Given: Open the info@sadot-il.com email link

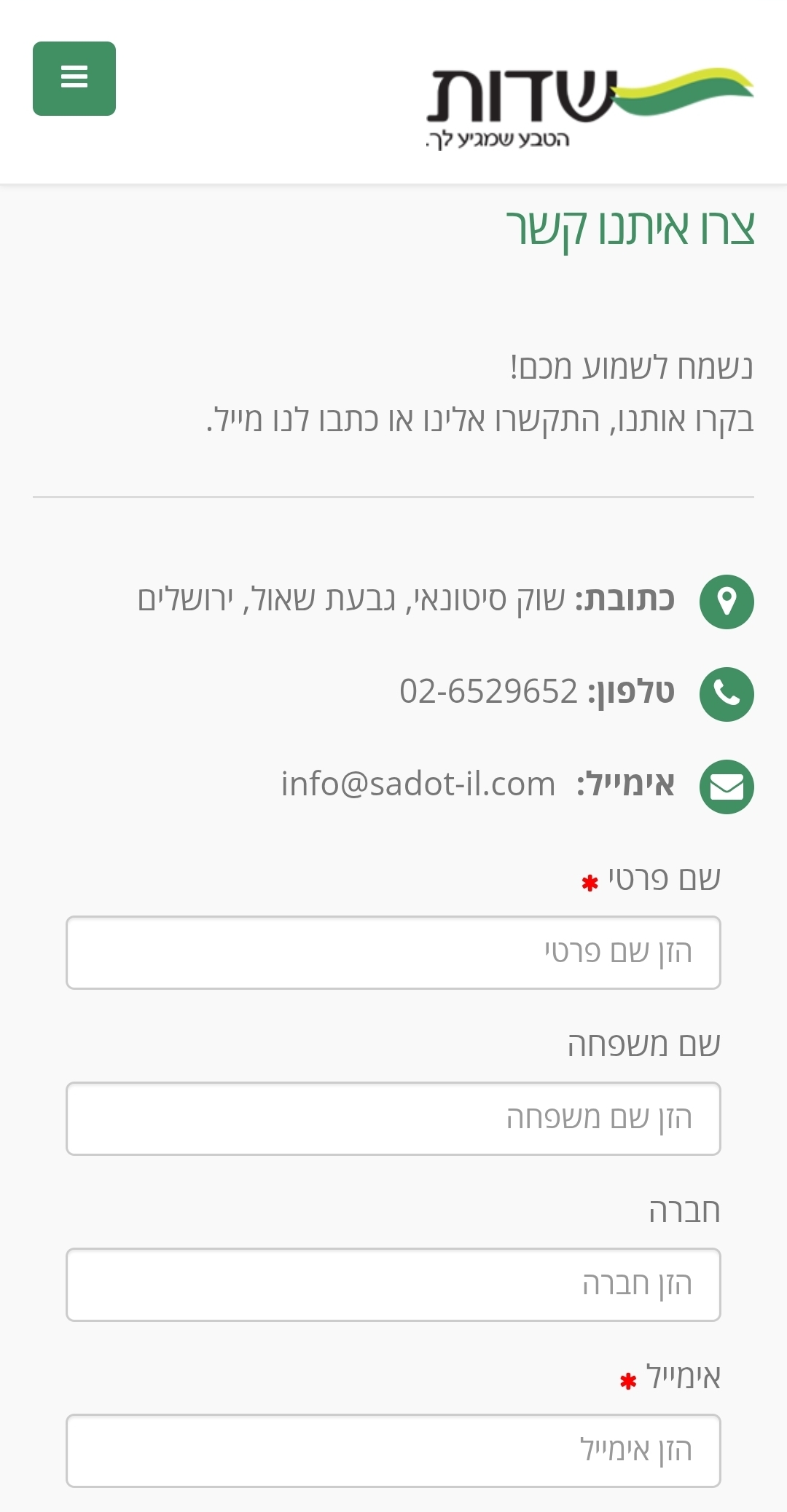Looking at the screenshot, I should point(418,784).
